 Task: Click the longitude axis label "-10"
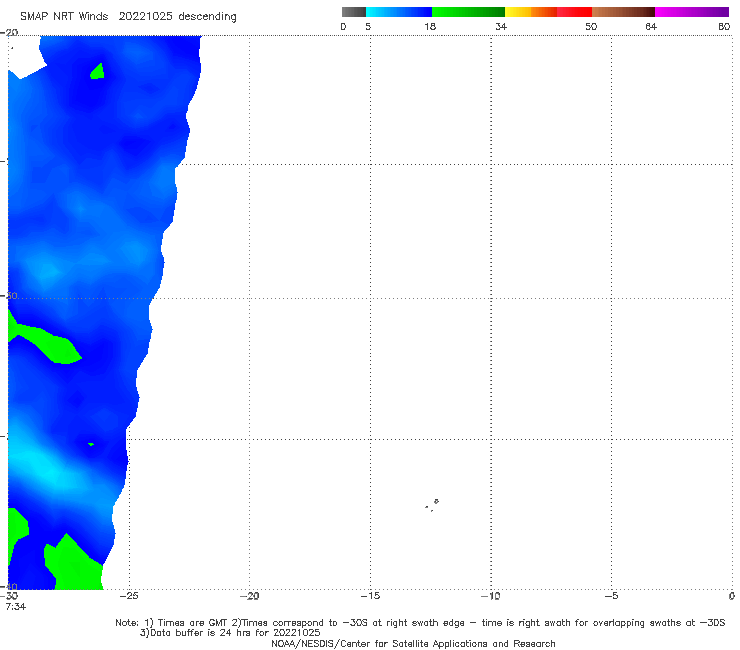[x=491, y=596]
